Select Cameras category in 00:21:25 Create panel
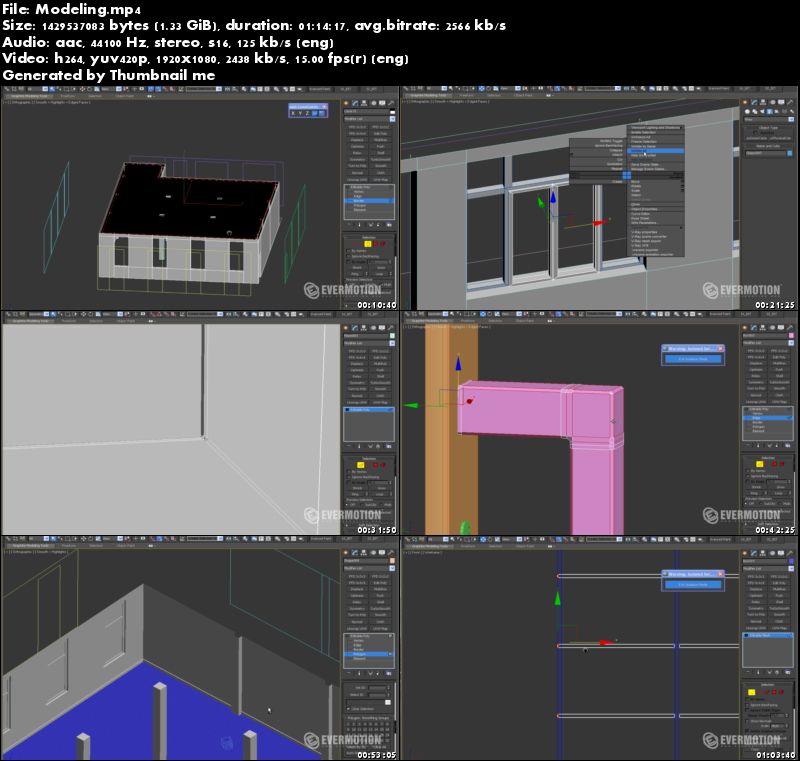 (x=769, y=111)
